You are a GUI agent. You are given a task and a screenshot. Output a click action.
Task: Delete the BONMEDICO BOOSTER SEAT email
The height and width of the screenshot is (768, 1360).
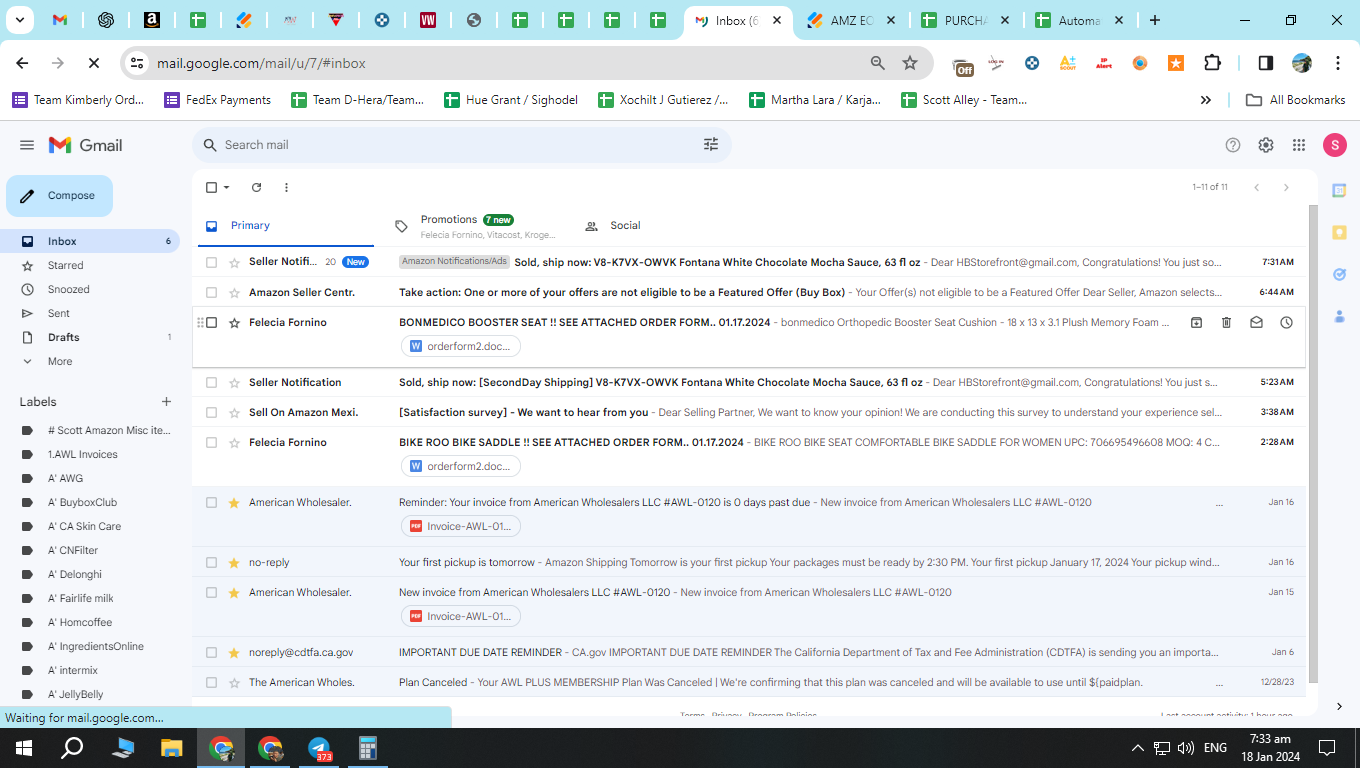1226,322
